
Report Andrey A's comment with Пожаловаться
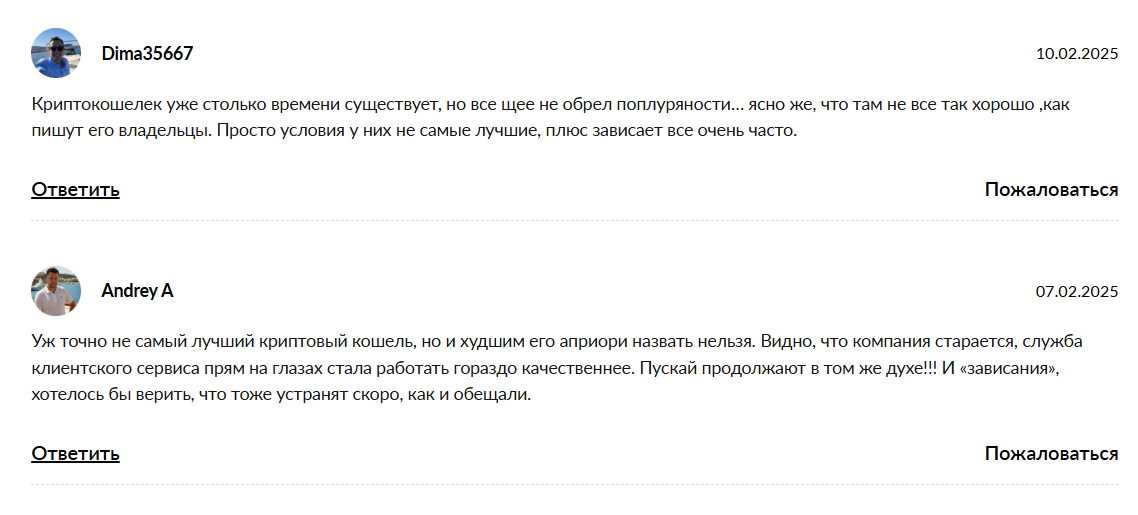tap(1051, 453)
